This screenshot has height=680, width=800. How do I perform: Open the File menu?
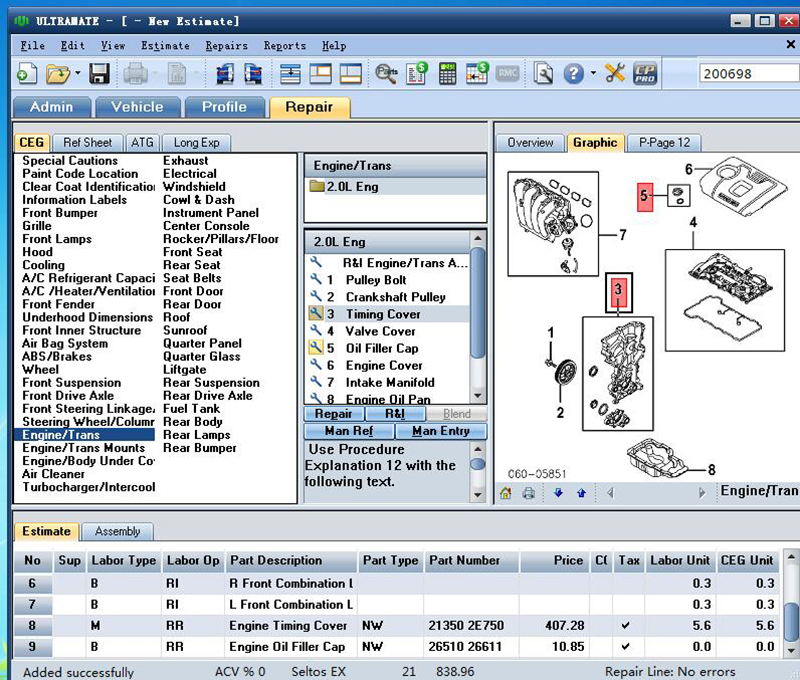(33, 46)
